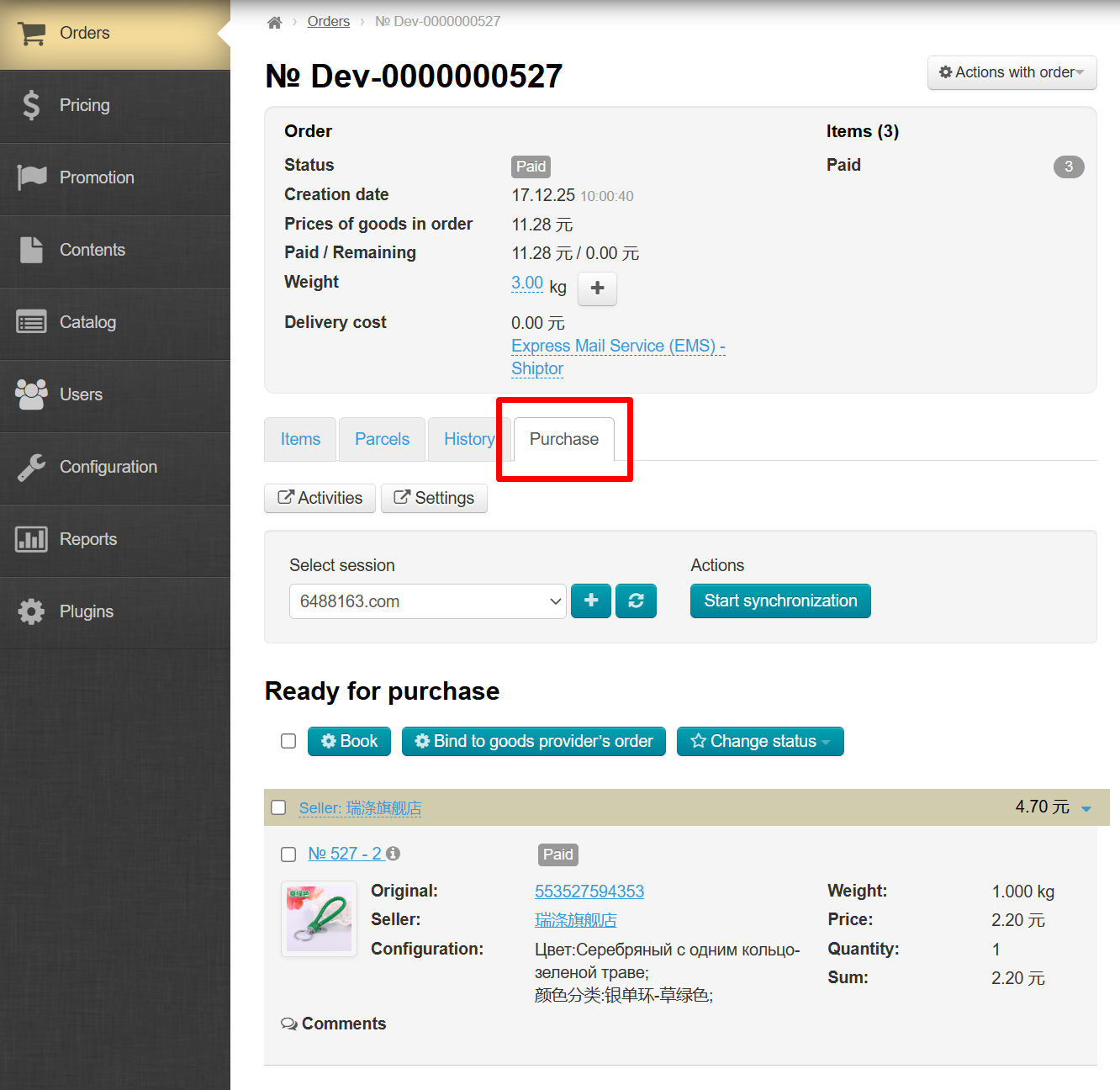Image resolution: width=1120 pixels, height=1090 pixels.
Task: Click the info icon beside № 527 - 2
Action: point(393,854)
